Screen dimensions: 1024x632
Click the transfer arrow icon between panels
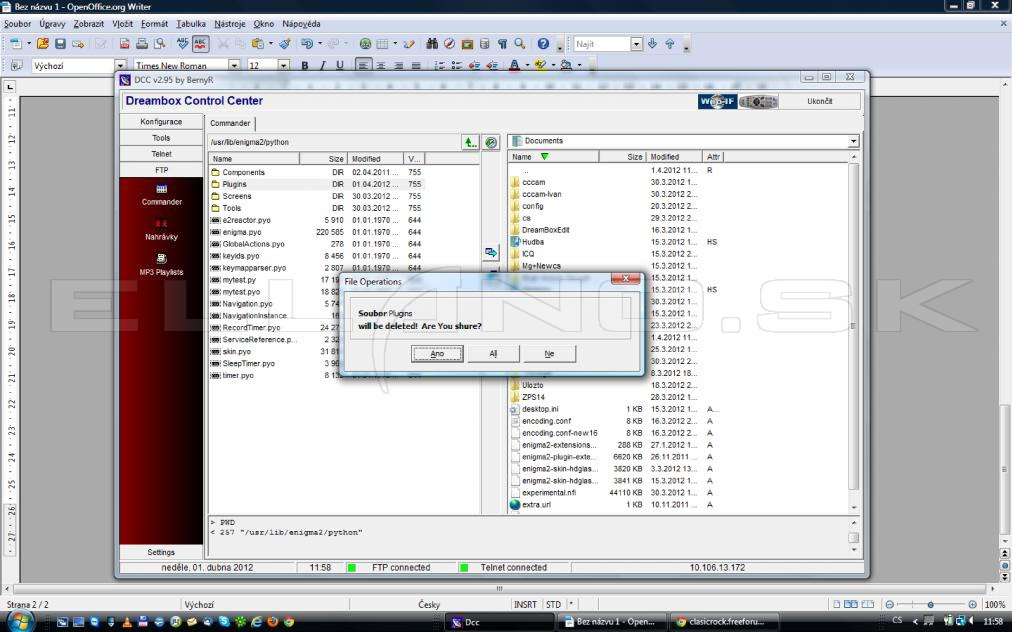click(491, 252)
